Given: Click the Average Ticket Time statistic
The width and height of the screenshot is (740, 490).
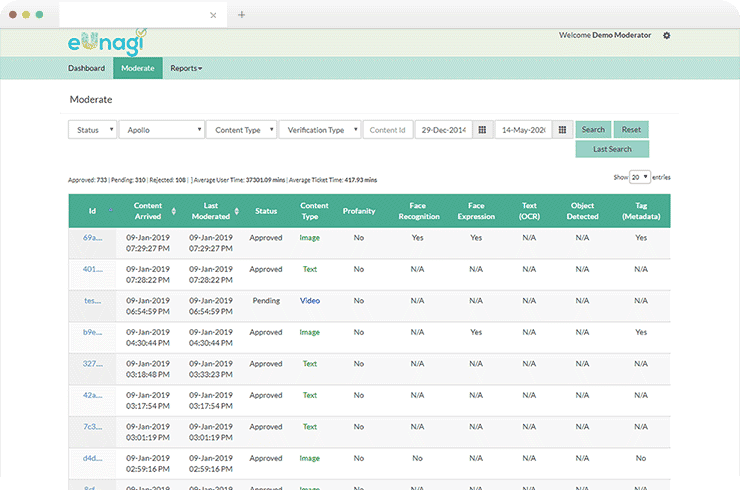Looking at the screenshot, I should [333, 180].
